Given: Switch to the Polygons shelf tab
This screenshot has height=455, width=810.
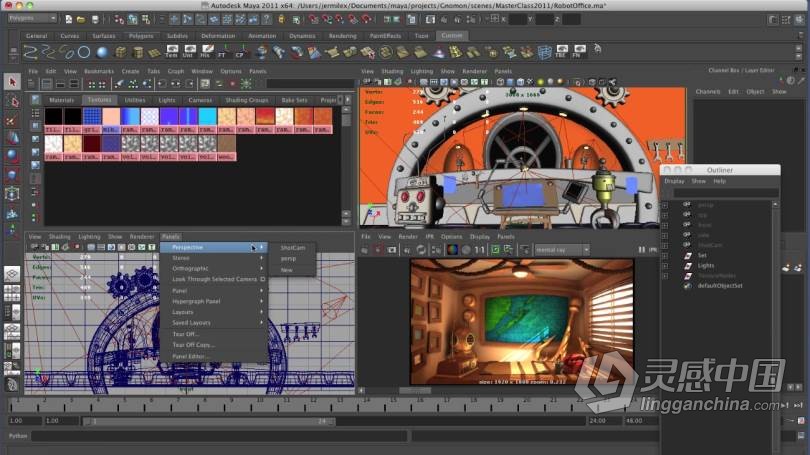Looking at the screenshot, I should coord(141,36).
